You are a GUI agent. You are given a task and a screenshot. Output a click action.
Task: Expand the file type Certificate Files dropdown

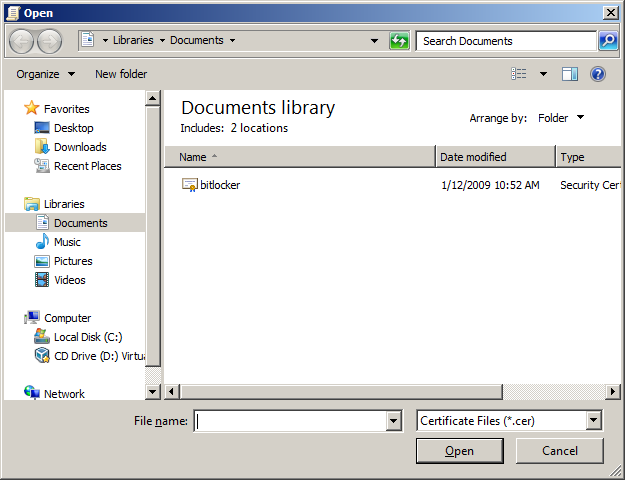594,421
